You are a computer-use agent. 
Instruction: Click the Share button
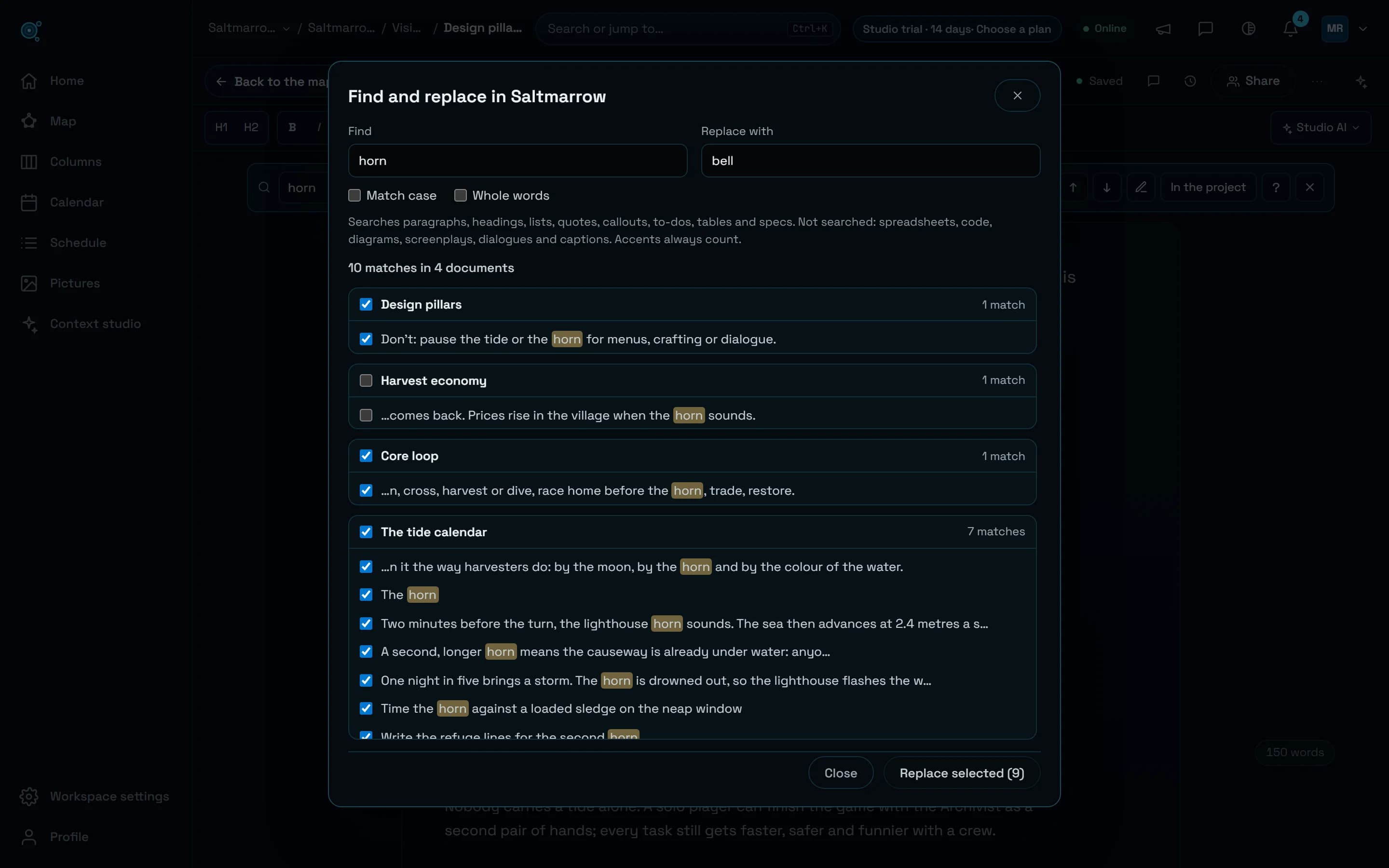1253,81
